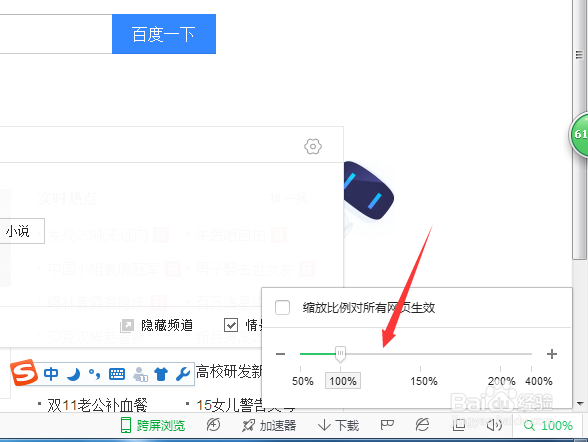The width and height of the screenshot is (588, 442).
Task: Select the 100% zoom label
Action: click(x=343, y=381)
